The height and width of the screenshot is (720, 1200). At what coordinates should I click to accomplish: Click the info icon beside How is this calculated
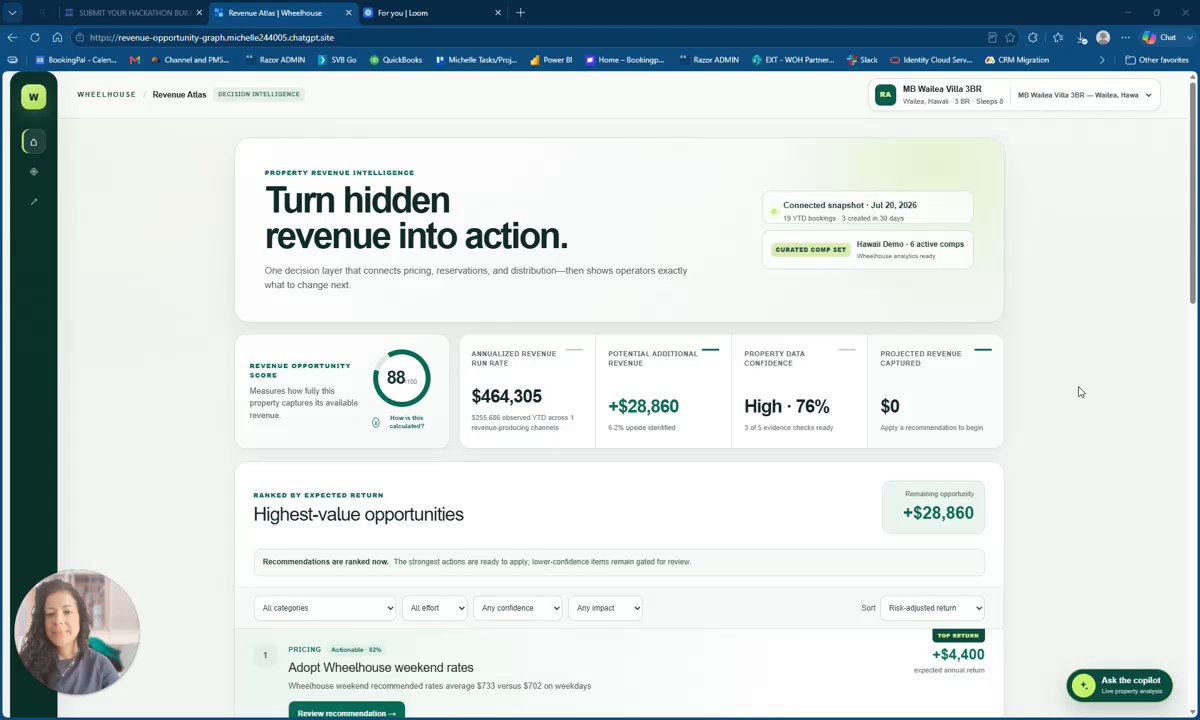376,422
